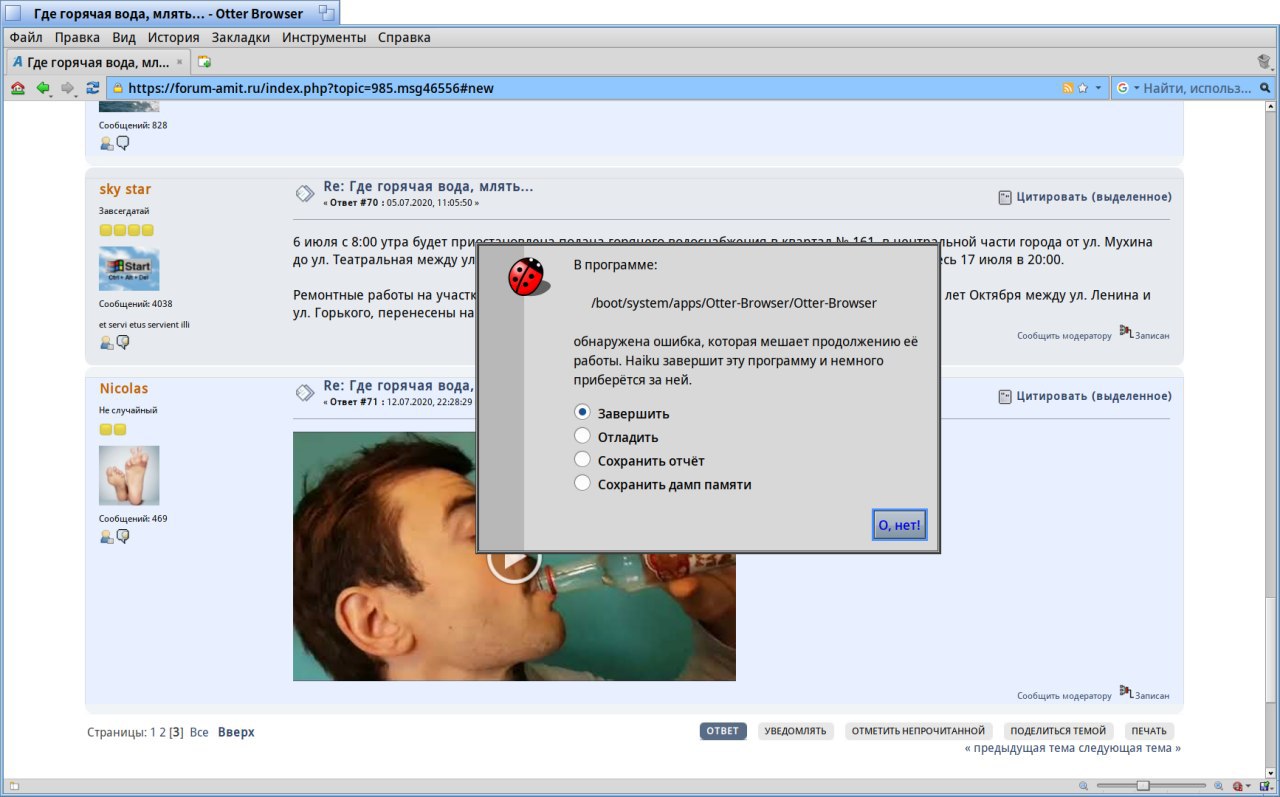Expand the address bar history dropdown

pyautogui.click(x=1099, y=88)
